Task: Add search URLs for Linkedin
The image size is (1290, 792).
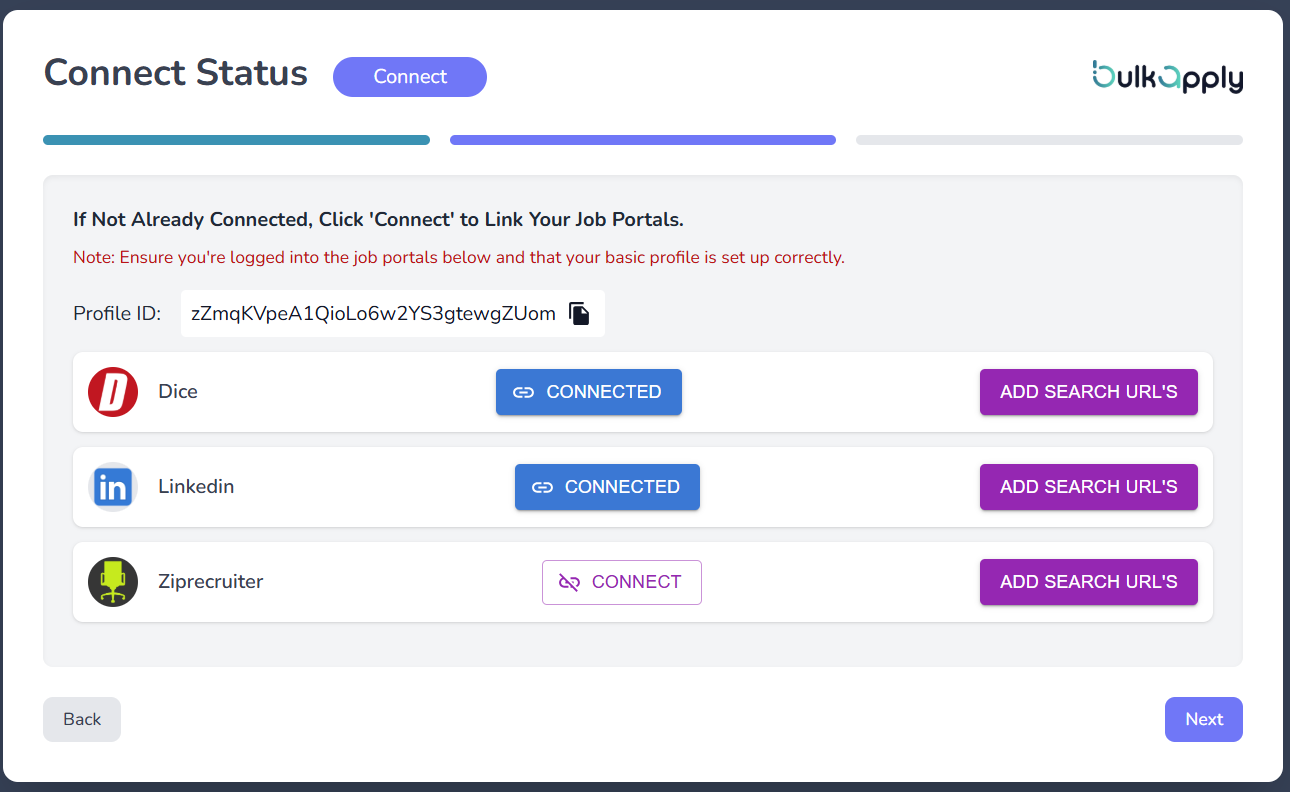Action: [x=1088, y=487]
